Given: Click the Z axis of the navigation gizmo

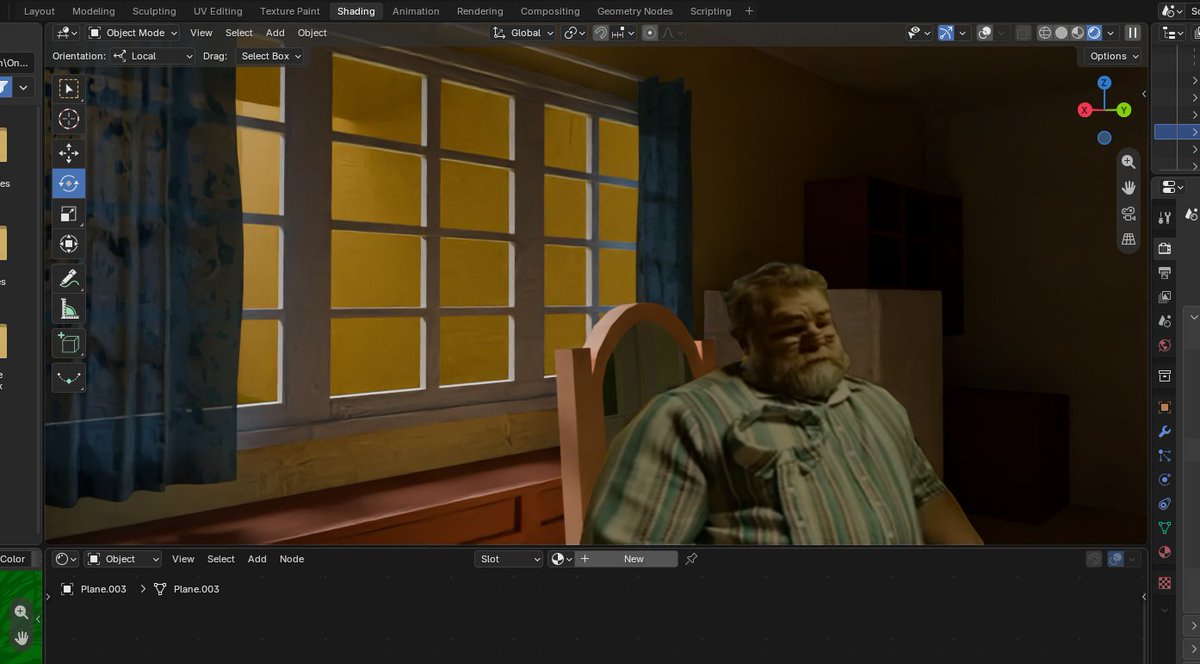Looking at the screenshot, I should coord(1104,83).
